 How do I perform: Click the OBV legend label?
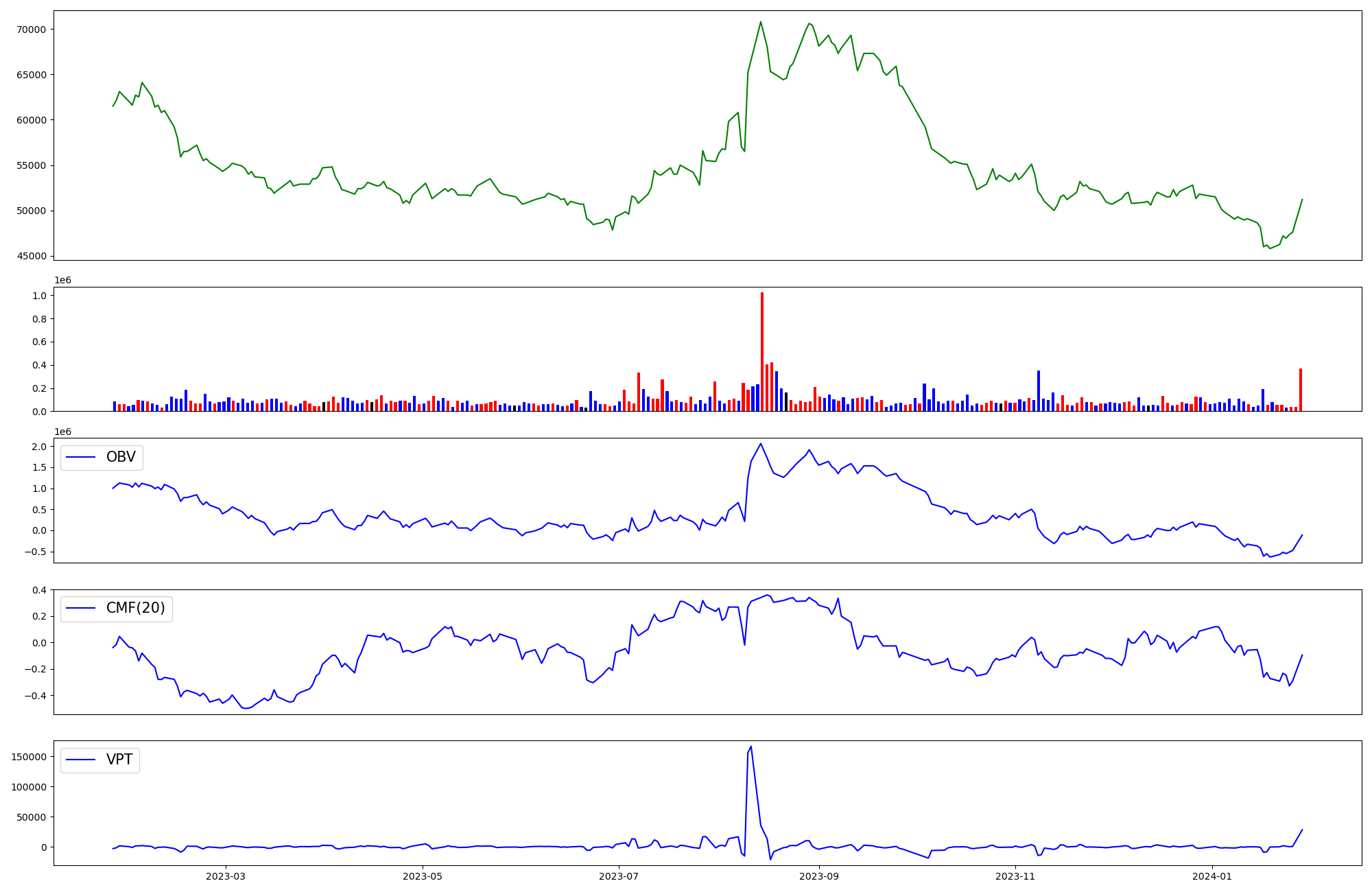pos(121,457)
